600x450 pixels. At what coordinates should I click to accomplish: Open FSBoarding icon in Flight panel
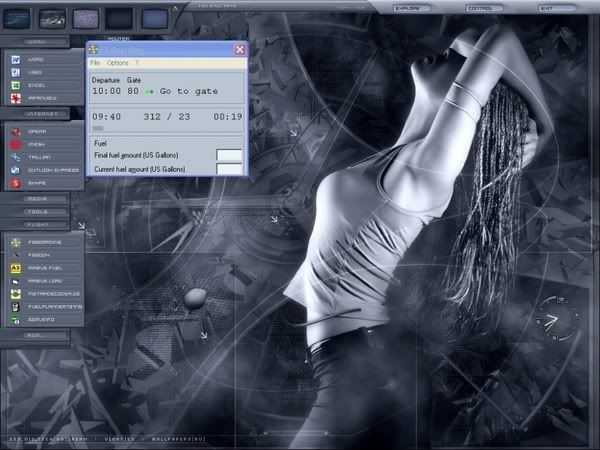(x=16, y=242)
